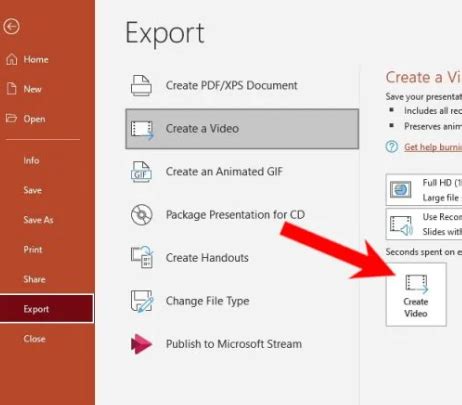Click the Change File Type floppy-pencil icon
This screenshot has height=405, width=462.
tap(142, 301)
